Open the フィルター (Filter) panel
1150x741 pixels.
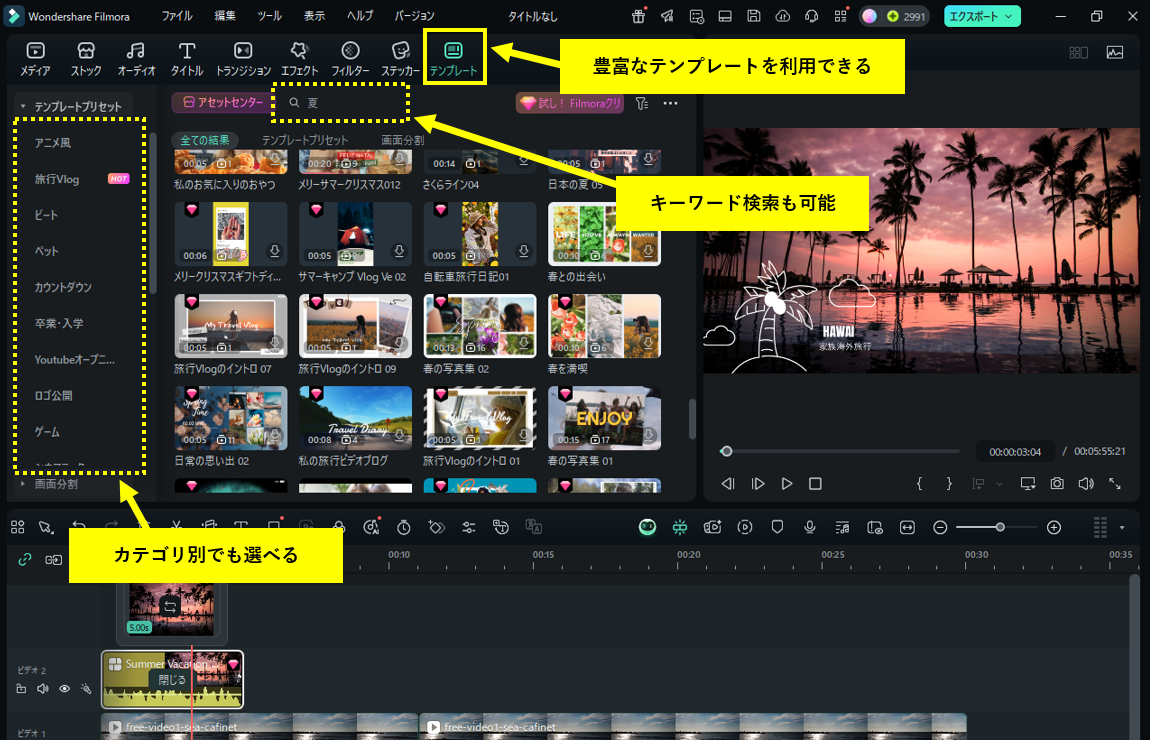(351, 59)
